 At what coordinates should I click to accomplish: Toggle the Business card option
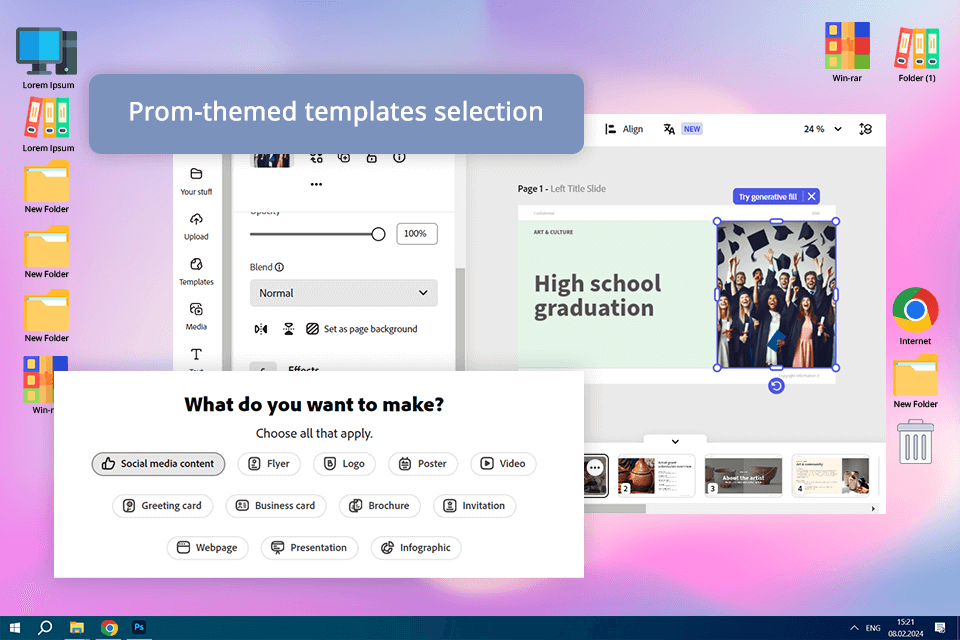pyautogui.click(x=276, y=506)
